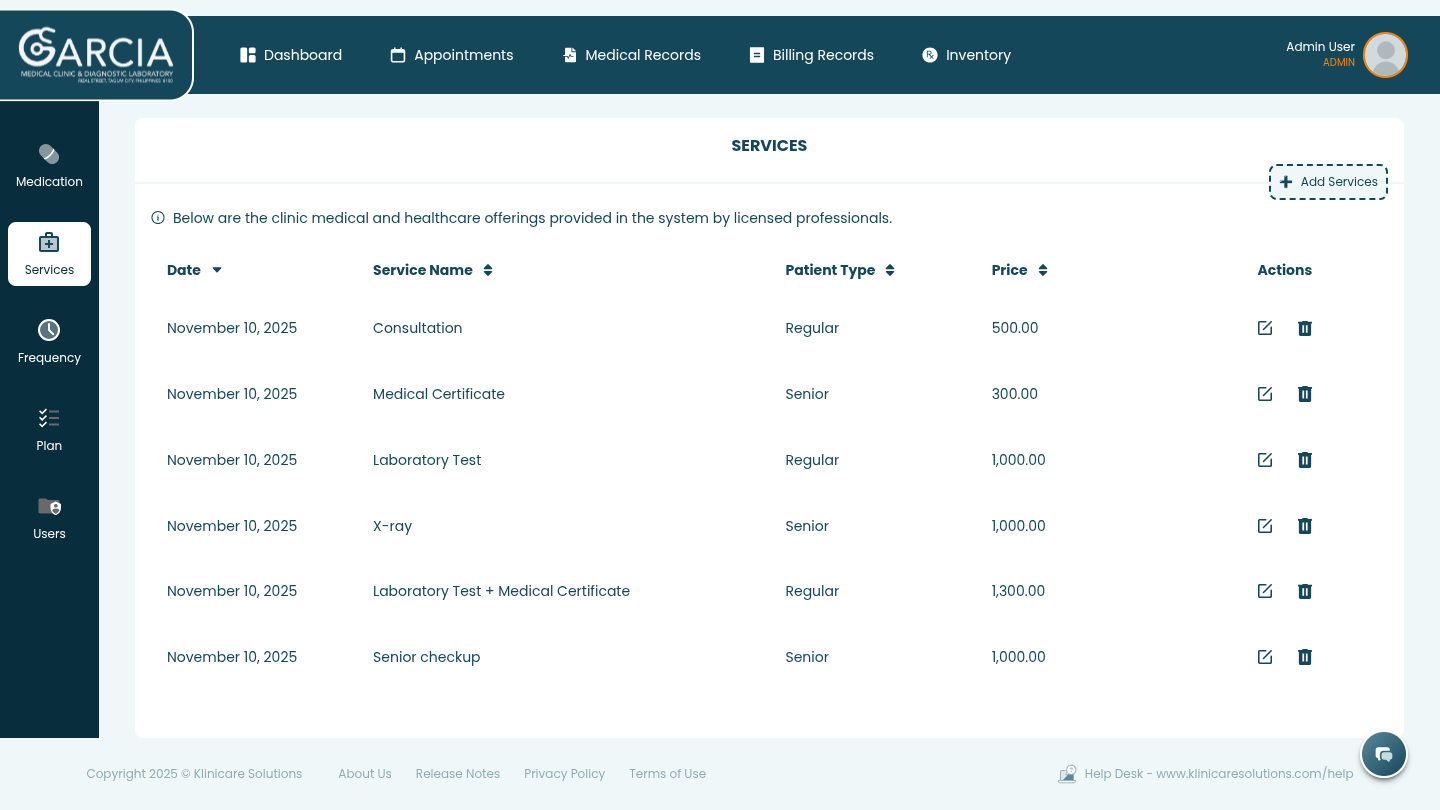This screenshot has height=810, width=1440.
Task: Click the Garcia clinic logo
Action: point(96,55)
